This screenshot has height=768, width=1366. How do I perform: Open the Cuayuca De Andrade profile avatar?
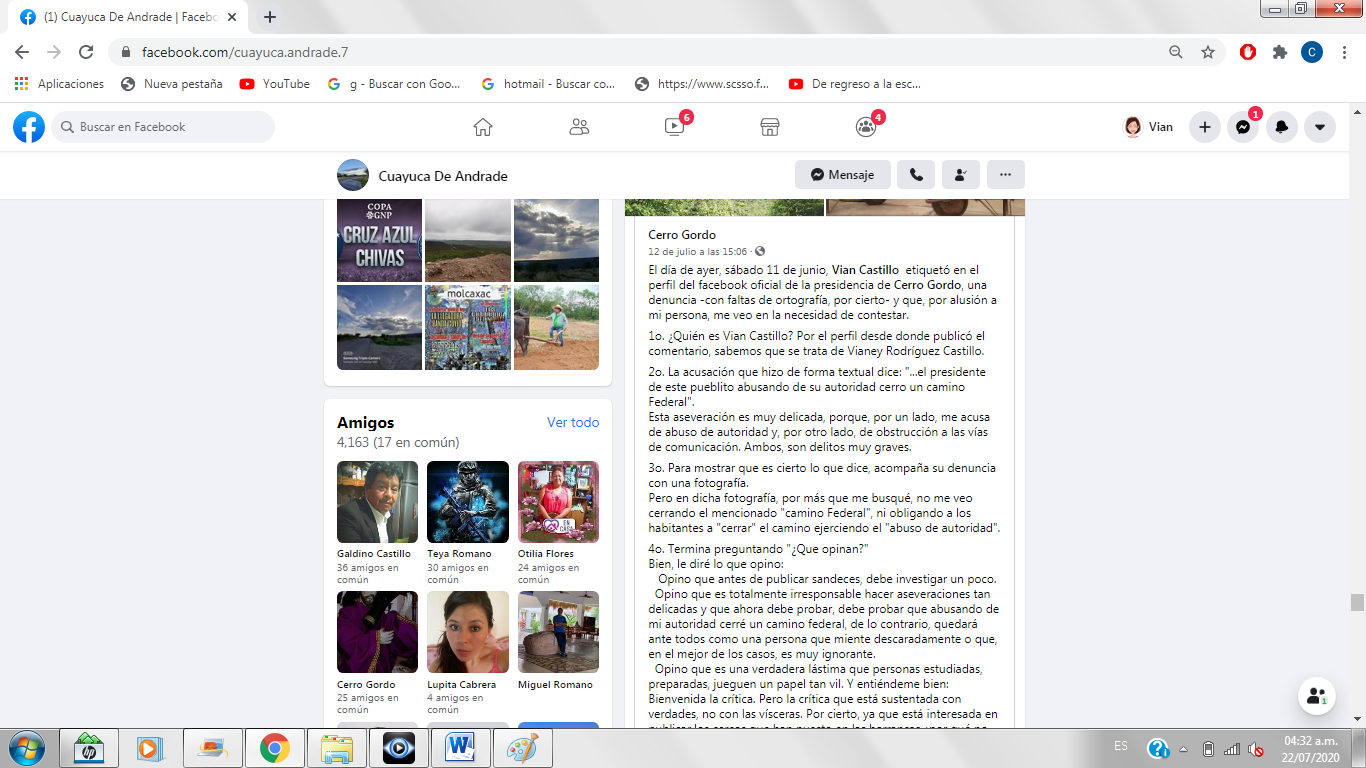pos(353,175)
